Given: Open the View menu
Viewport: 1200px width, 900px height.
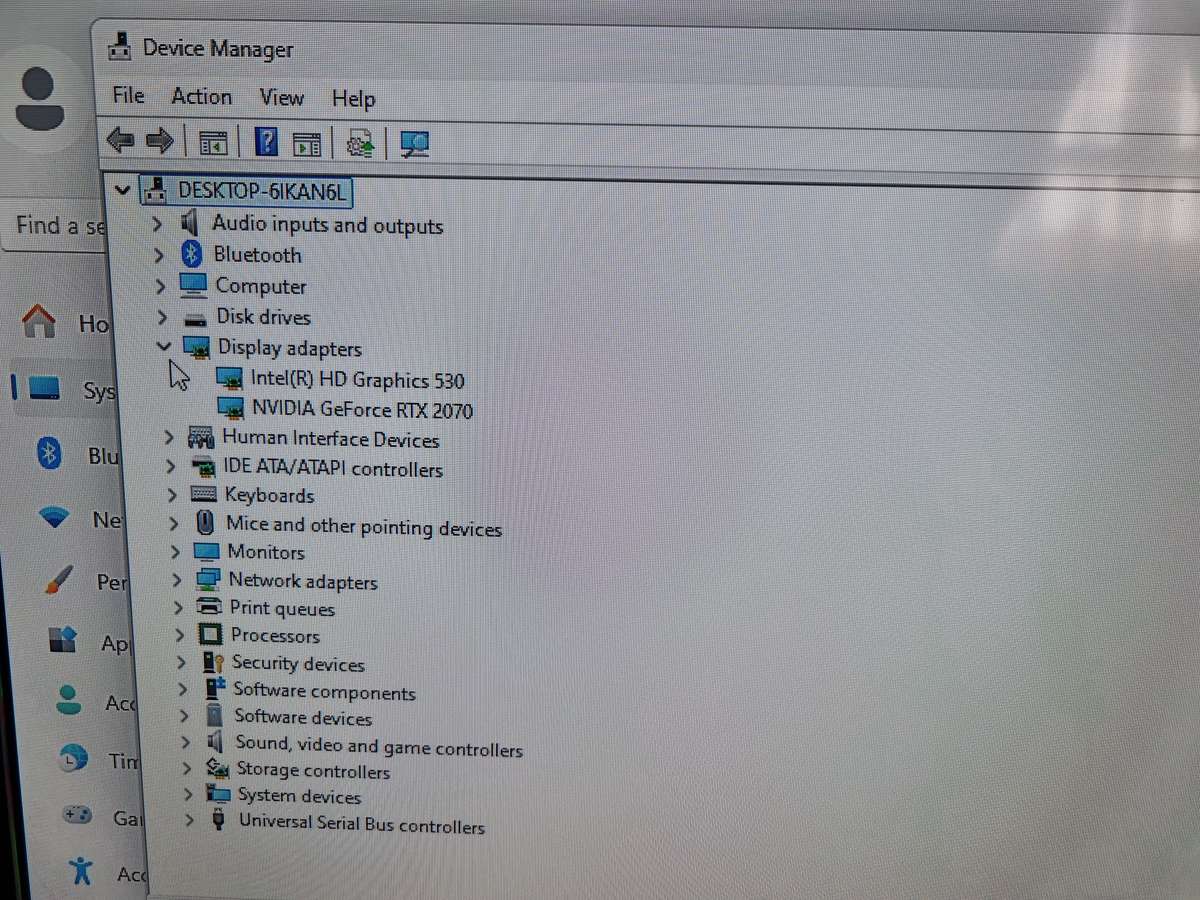Looking at the screenshot, I should (x=281, y=97).
